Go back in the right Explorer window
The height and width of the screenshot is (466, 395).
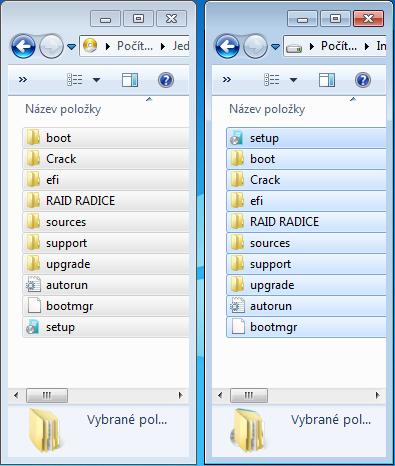tap(227, 46)
